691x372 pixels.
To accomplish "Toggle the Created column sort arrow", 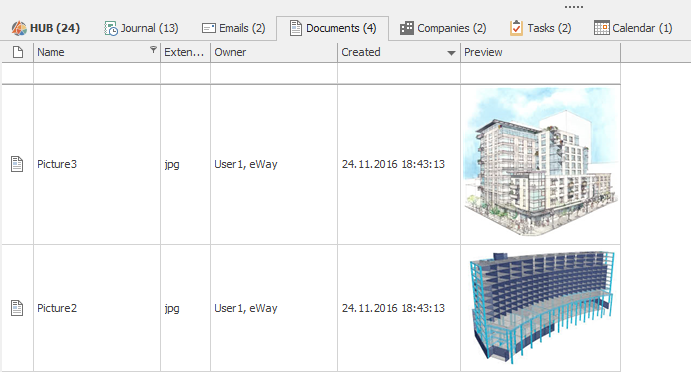I will coord(451,53).
